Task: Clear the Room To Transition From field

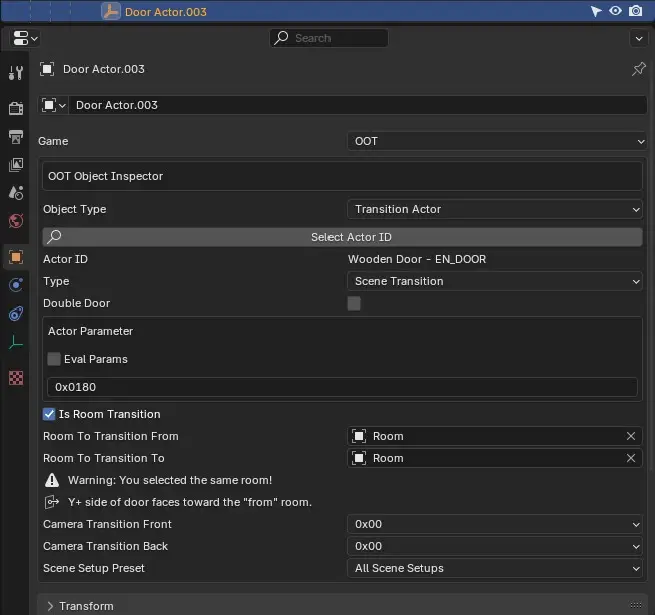Action: tap(631, 436)
